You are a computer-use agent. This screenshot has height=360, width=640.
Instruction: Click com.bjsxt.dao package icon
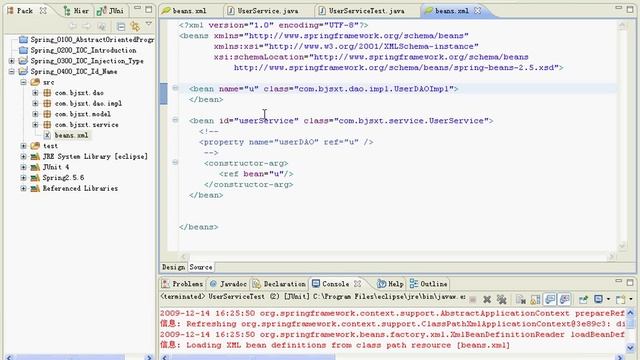pyautogui.click(x=47, y=93)
